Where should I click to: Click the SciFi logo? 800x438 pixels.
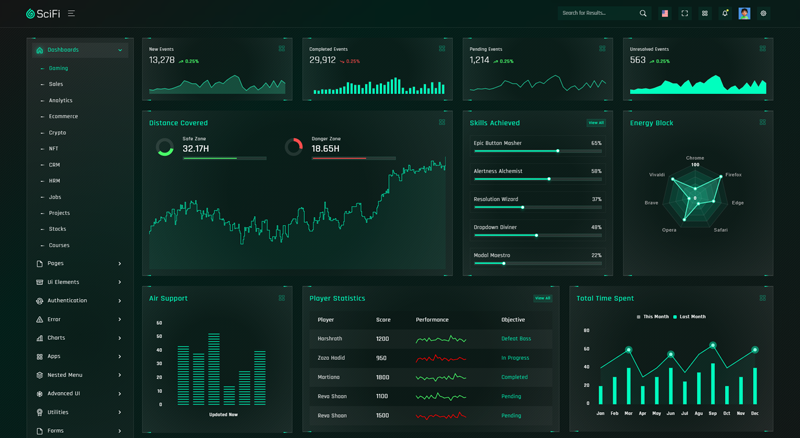coord(43,14)
